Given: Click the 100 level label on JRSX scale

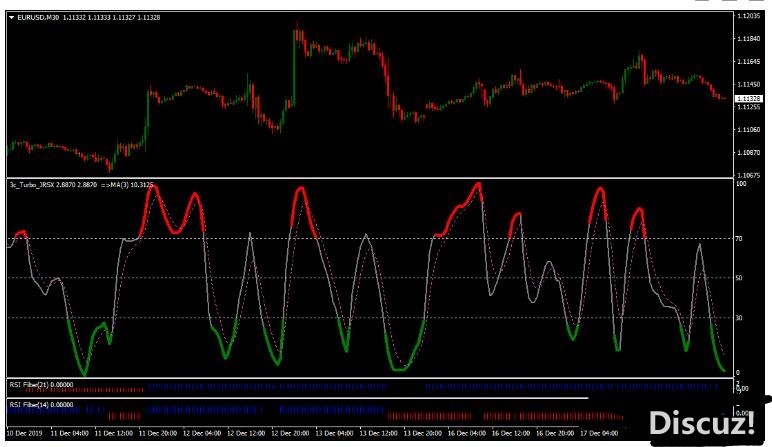Looking at the screenshot, I should pyautogui.click(x=741, y=184).
